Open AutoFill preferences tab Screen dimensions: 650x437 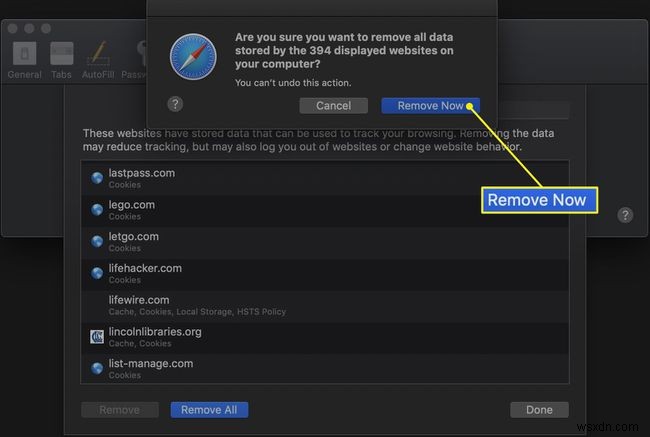[x=98, y=60]
